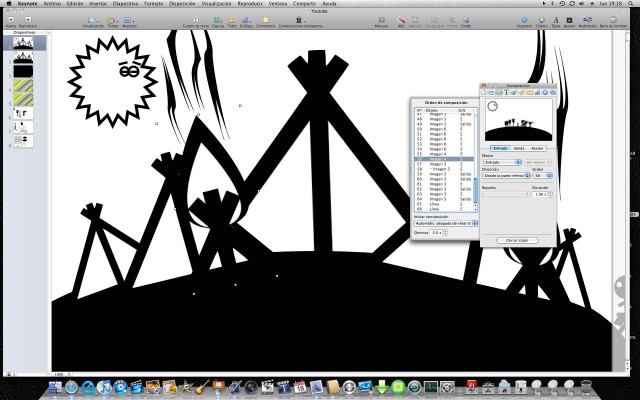Image resolution: width=640 pixels, height=400 pixels.
Task: Open the Hipervínculo inspector pane
Action: point(545,93)
